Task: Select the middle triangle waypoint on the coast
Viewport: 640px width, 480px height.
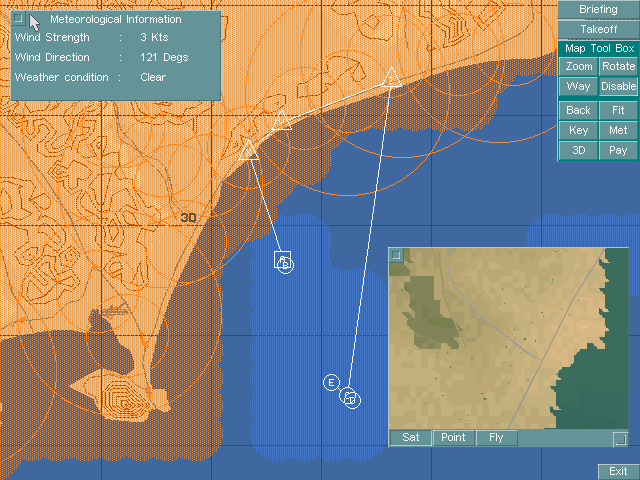Action: pyautogui.click(x=281, y=121)
